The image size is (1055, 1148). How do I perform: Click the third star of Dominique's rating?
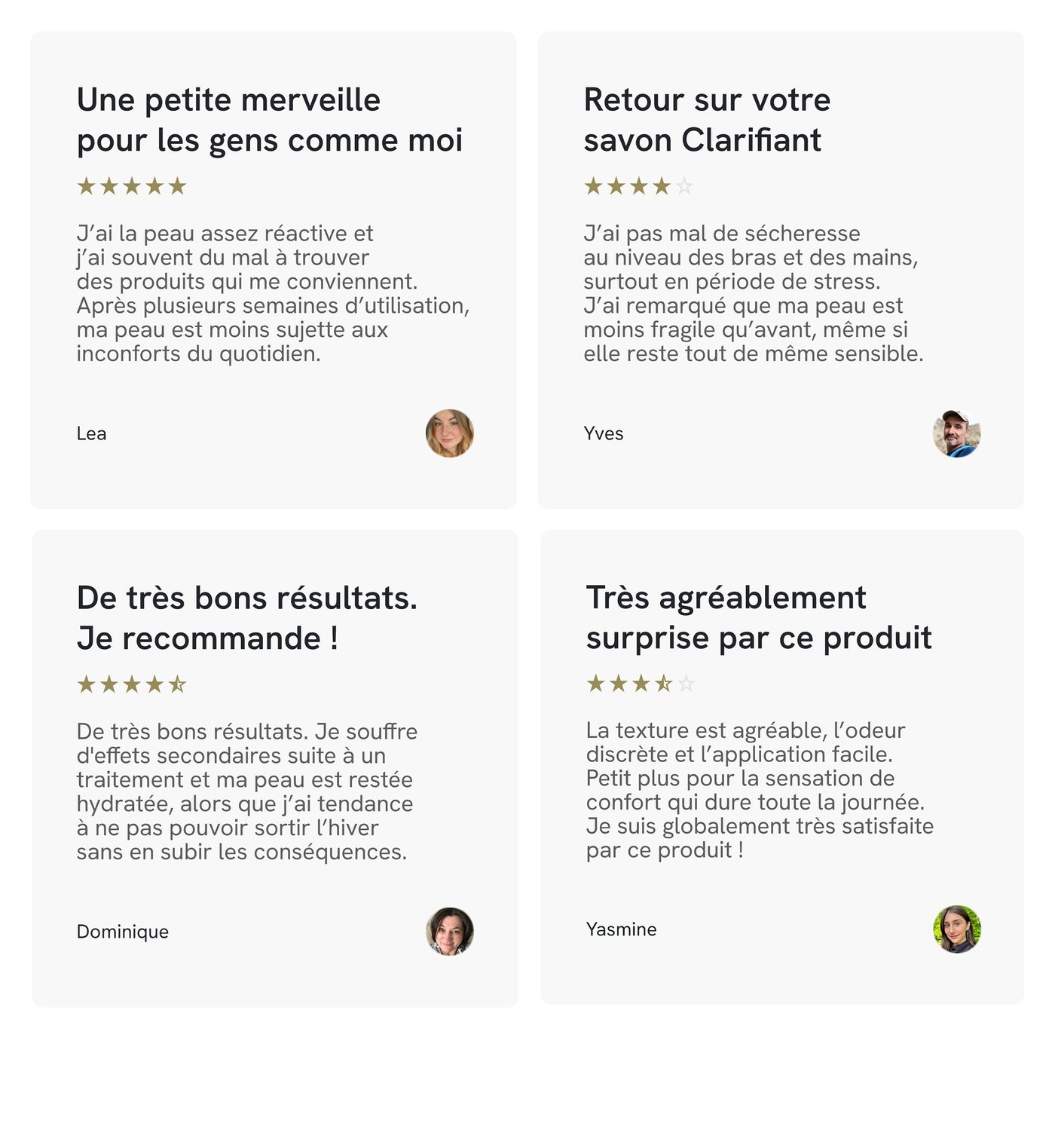point(132,684)
